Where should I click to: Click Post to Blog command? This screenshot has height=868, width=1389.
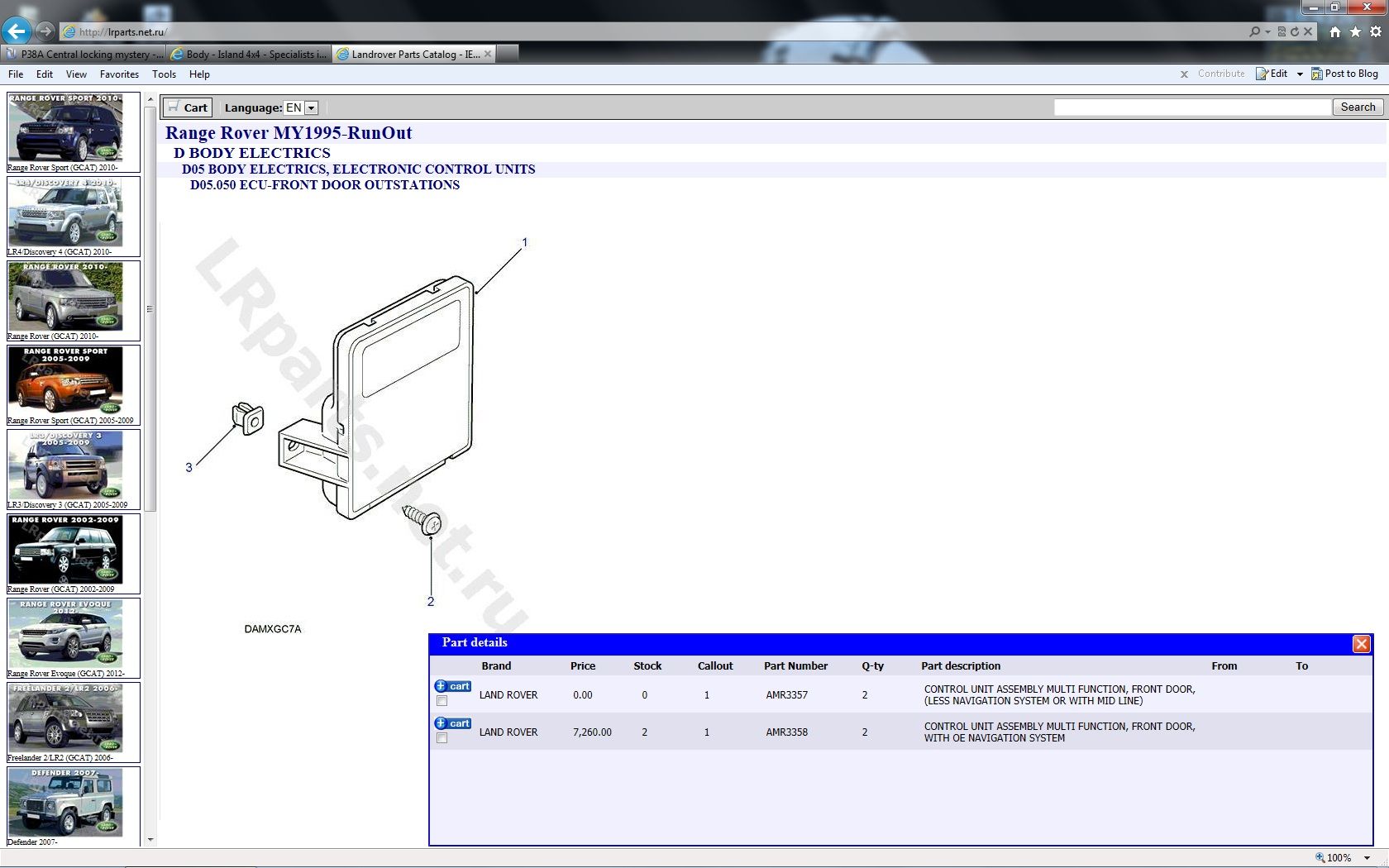1345,74
